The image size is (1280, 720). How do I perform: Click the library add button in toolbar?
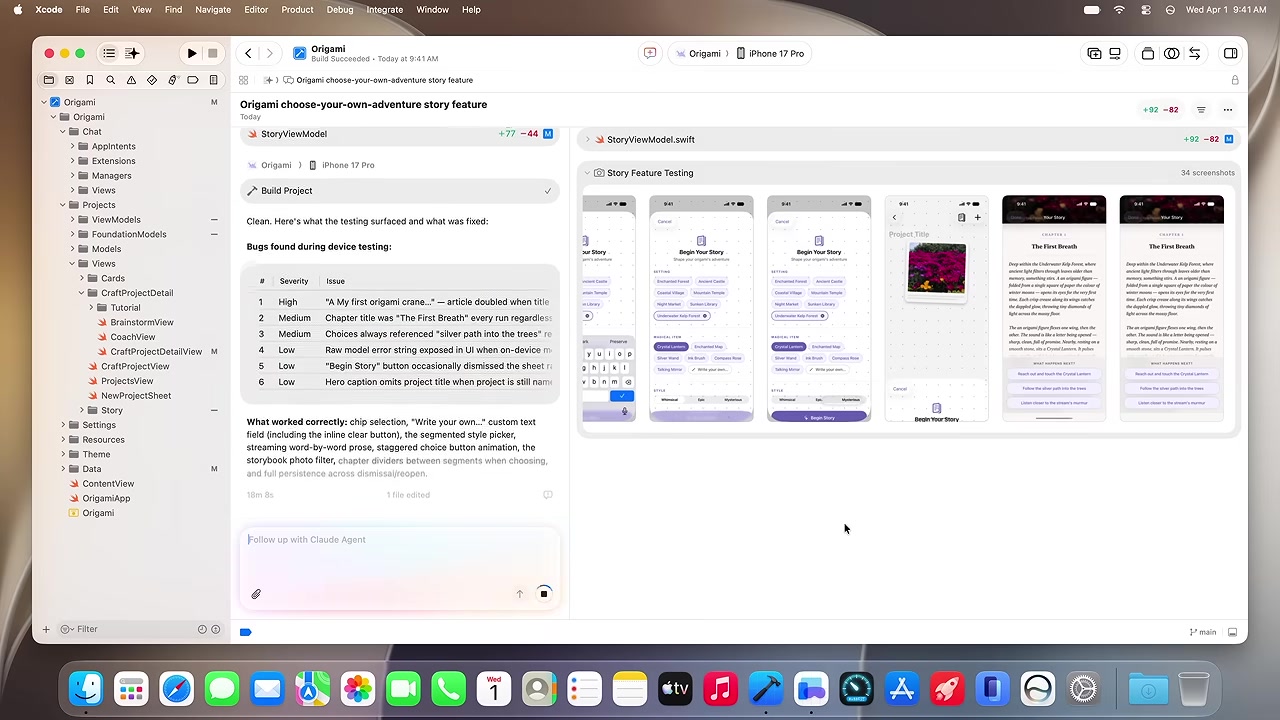(1094, 53)
